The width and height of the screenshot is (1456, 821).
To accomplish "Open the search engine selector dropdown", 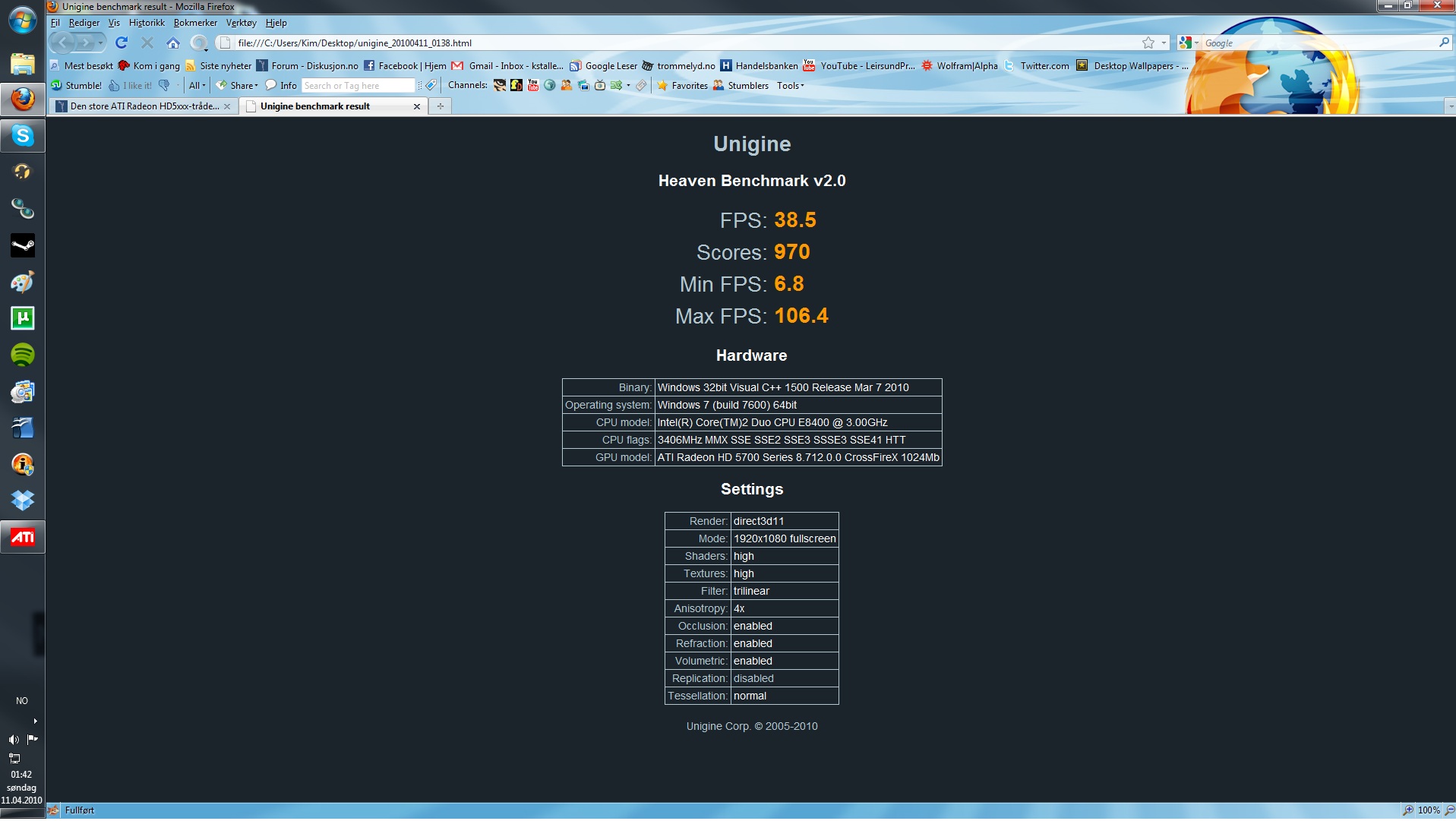I will (1189, 43).
